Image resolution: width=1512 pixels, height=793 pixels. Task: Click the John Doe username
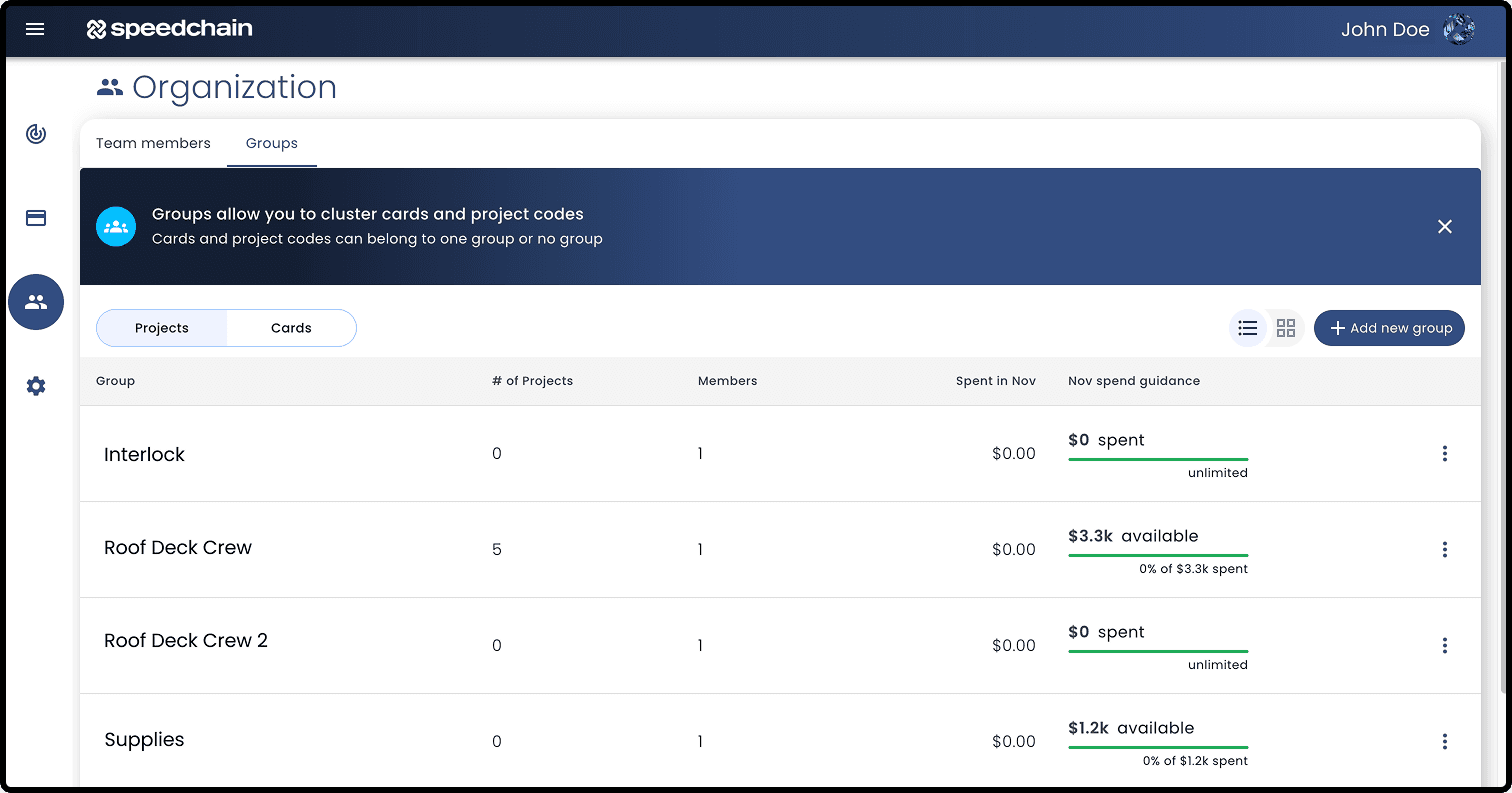click(x=1385, y=30)
